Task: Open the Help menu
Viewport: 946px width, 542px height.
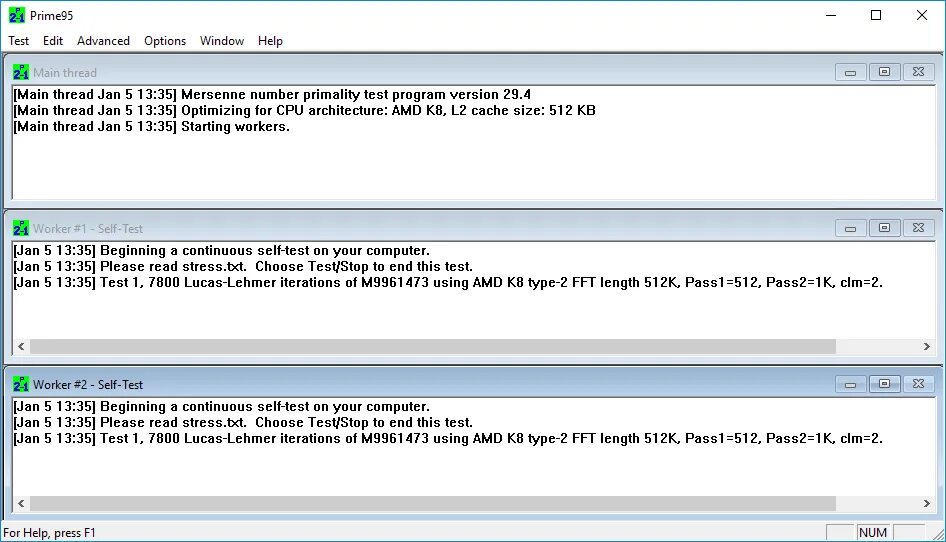Action: point(270,40)
